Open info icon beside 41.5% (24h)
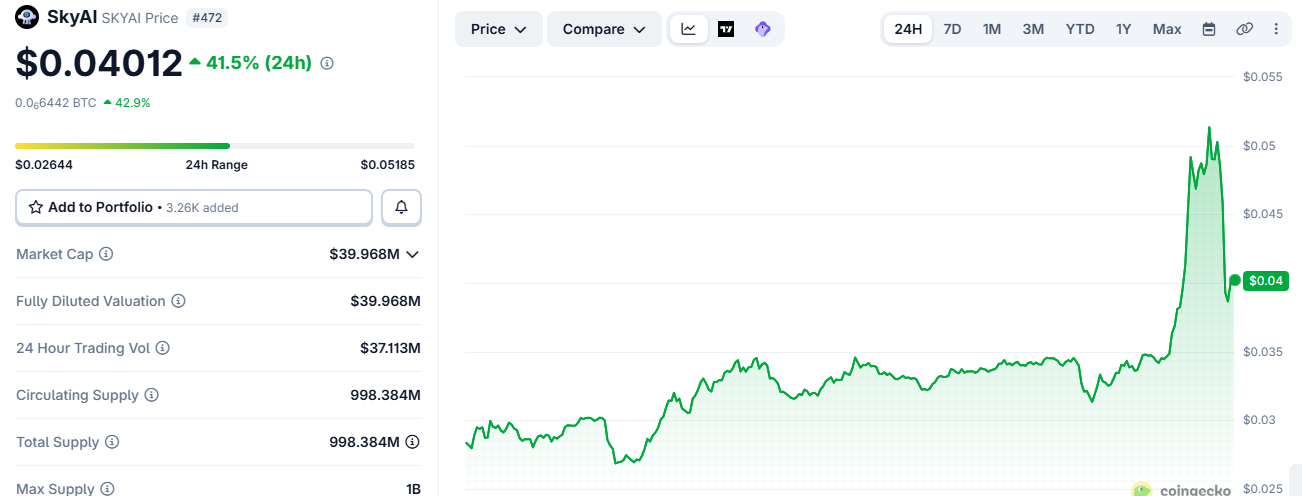 tap(327, 63)
